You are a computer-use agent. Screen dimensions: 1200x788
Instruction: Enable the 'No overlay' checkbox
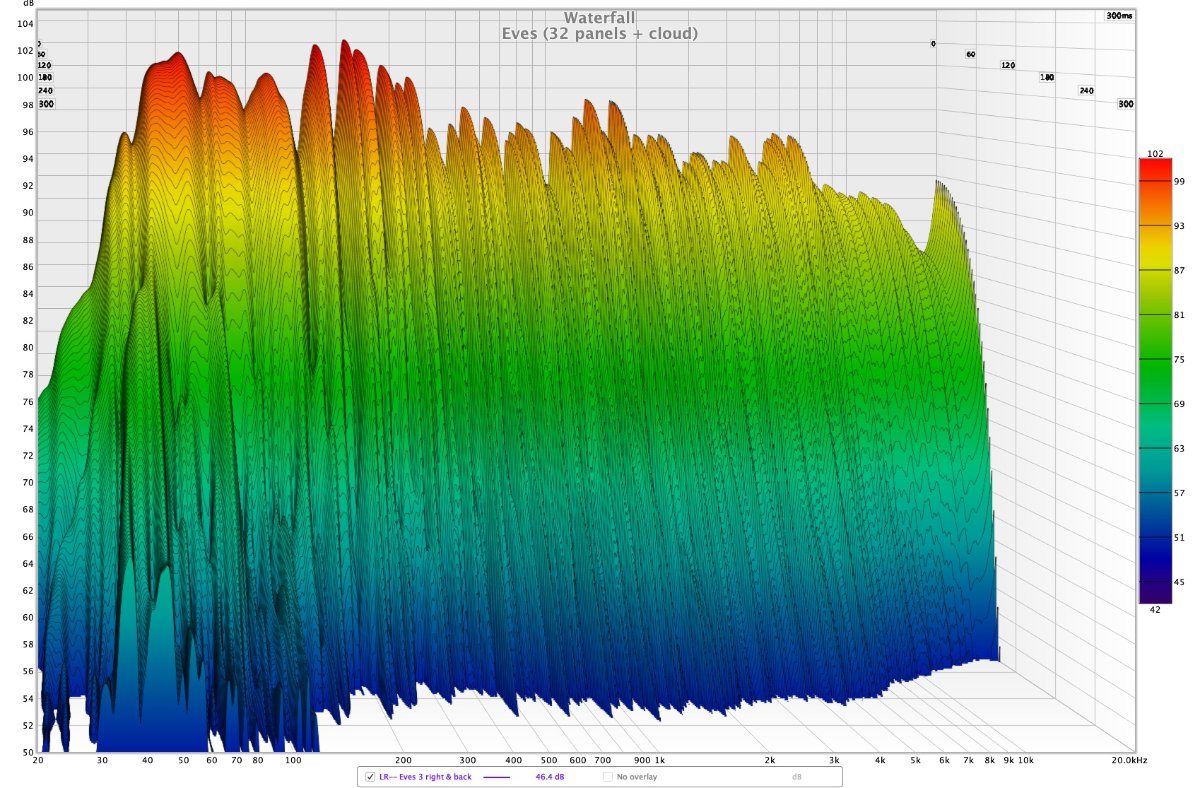[608, 776]
